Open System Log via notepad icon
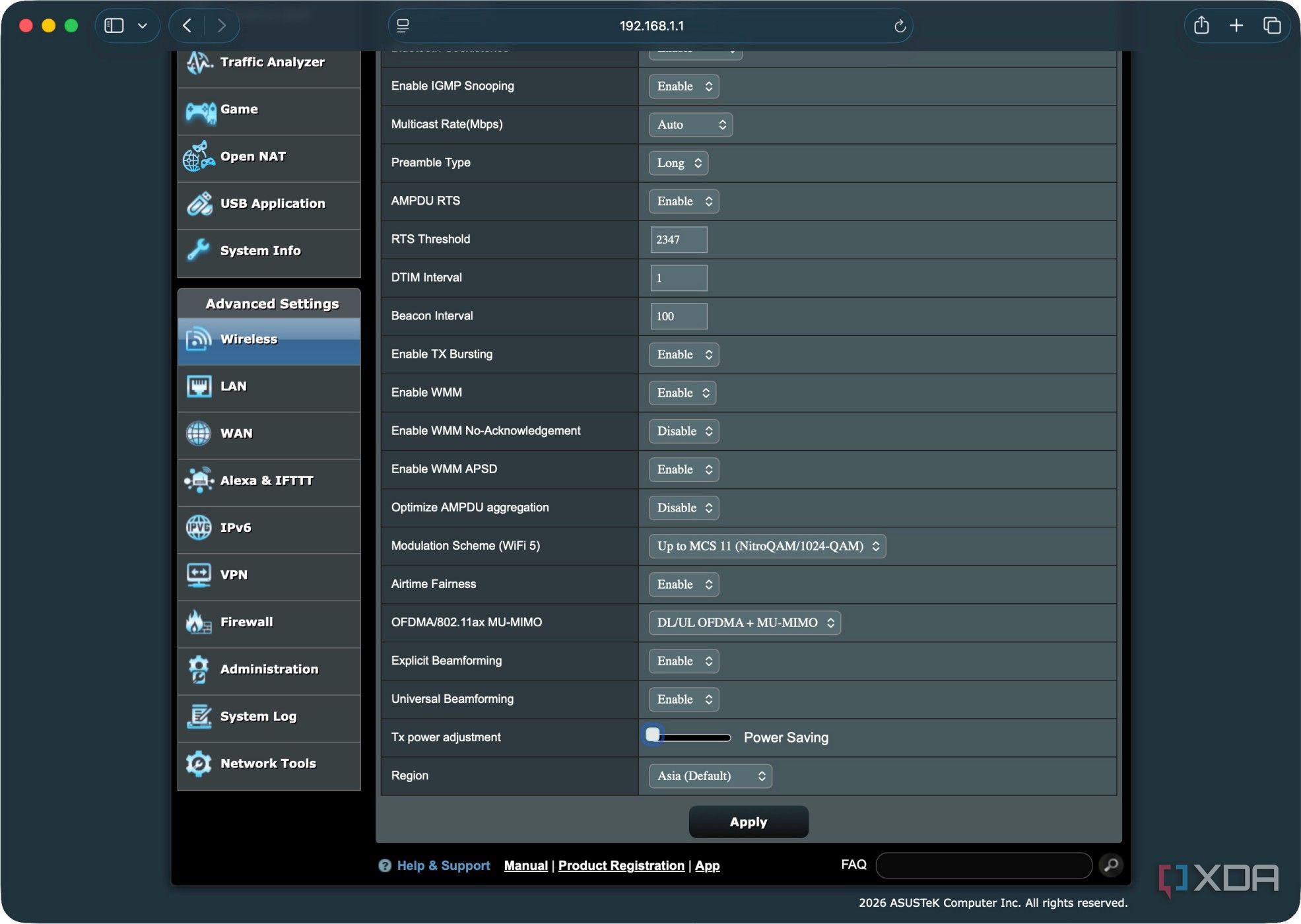The width and height of the screenshot is (1301, 924). 199,717
